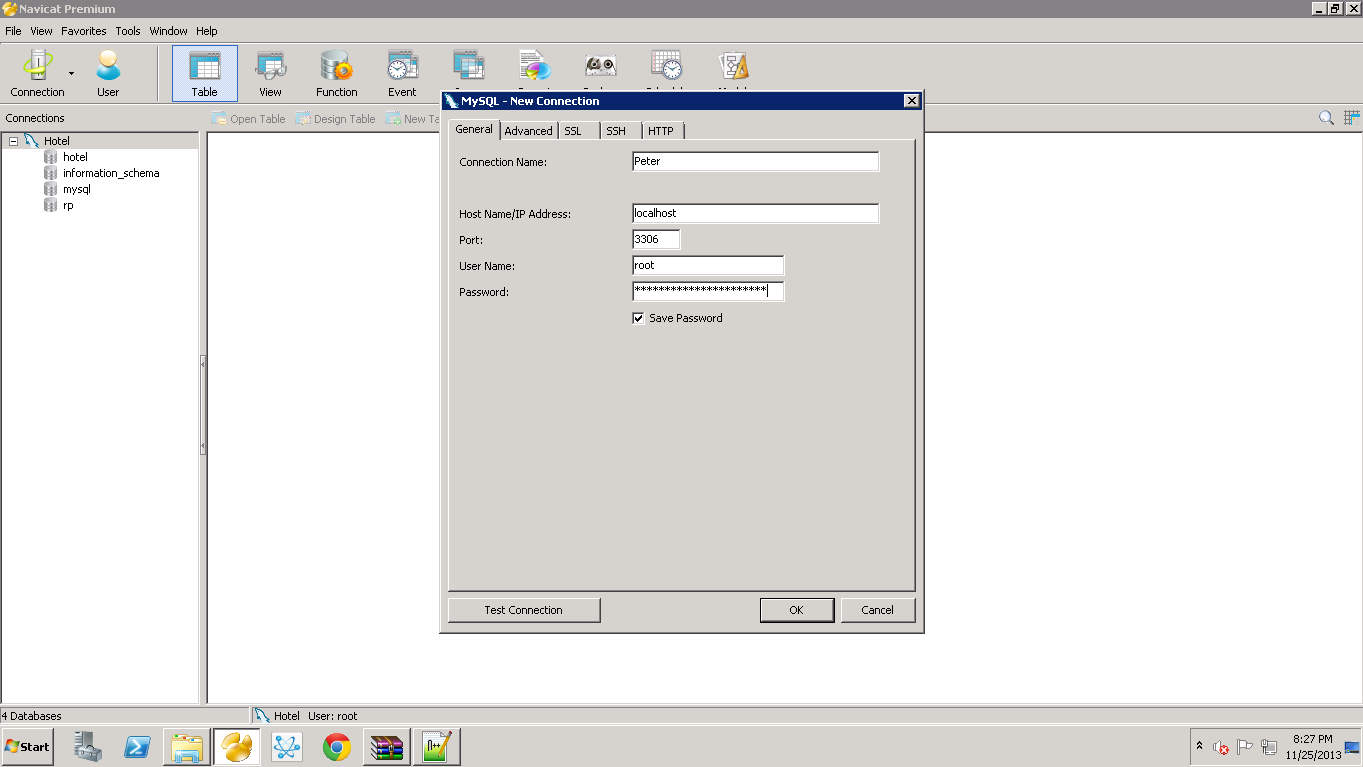
Task: Select the information_schema database
Action: click(110, 173)
